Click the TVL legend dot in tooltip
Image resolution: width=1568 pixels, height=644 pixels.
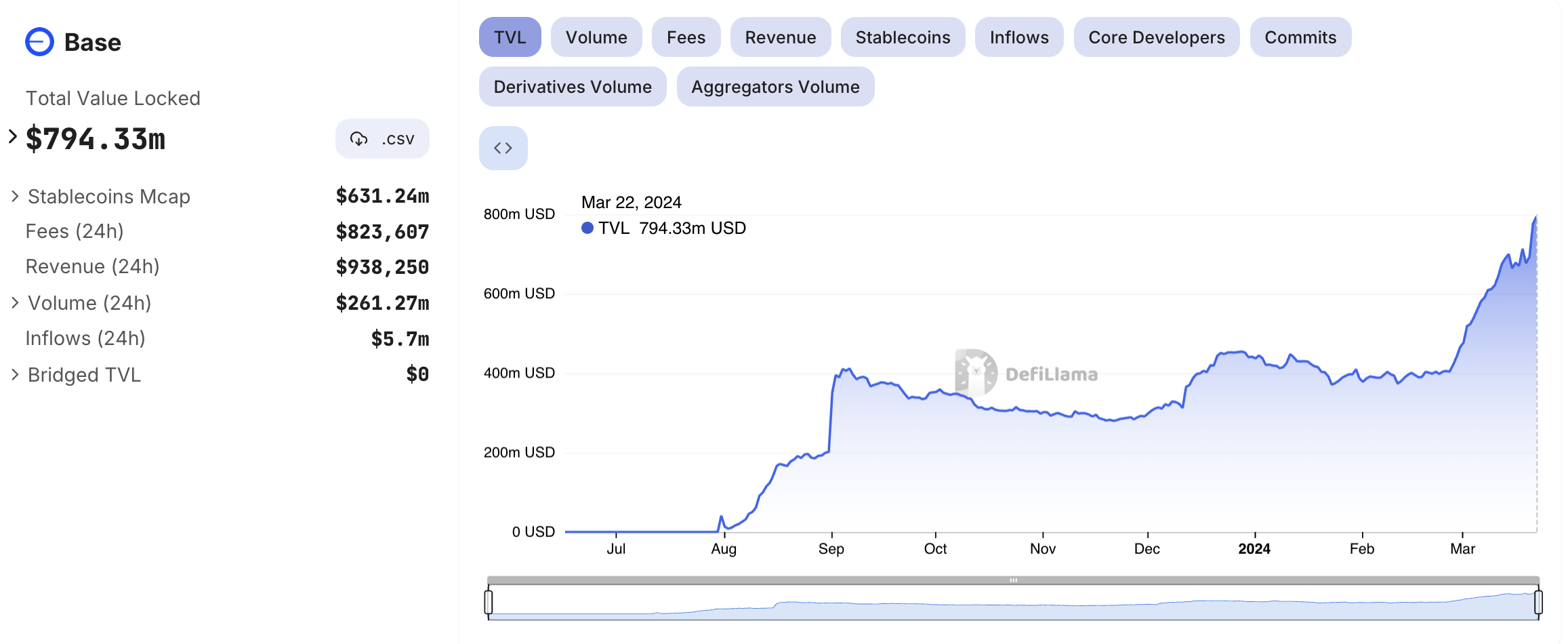[x=587, y=228]
